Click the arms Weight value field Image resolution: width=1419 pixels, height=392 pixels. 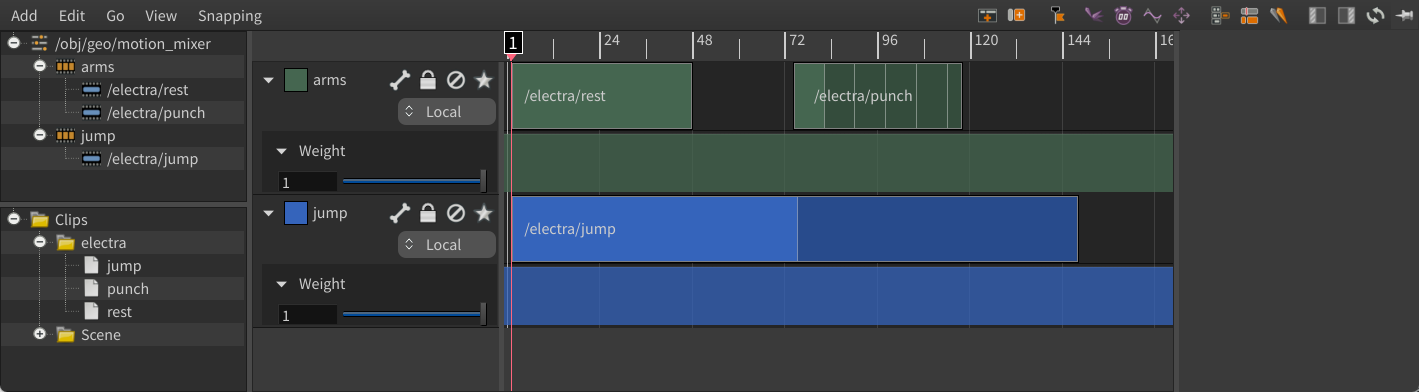click(x=308, y=182)
